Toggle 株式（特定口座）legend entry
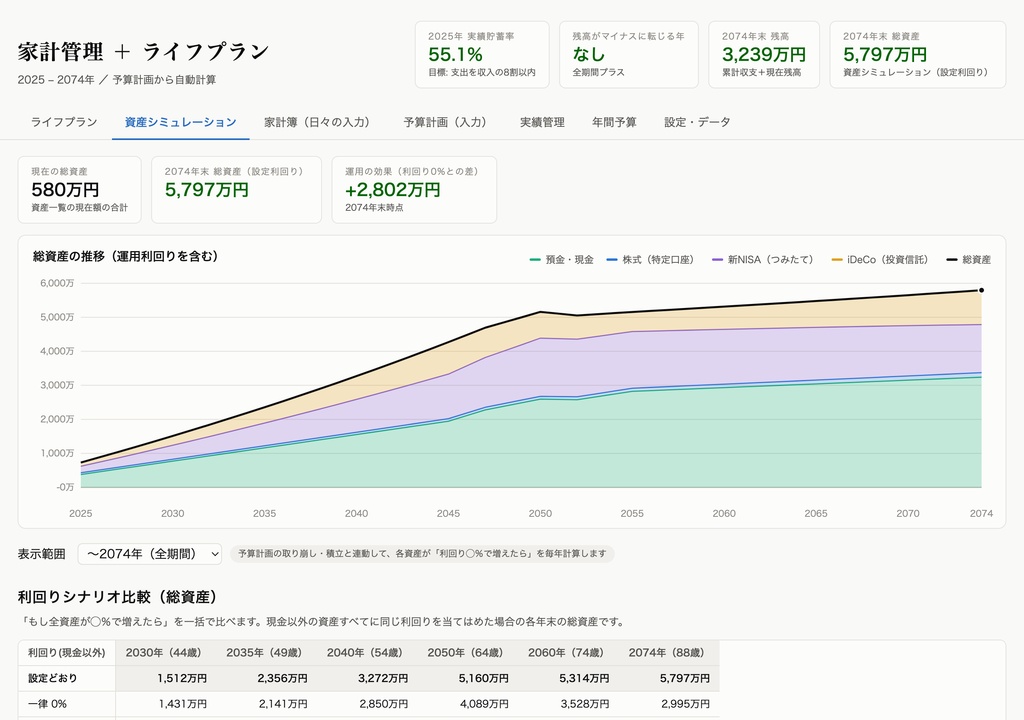The width and height of the screenshot is (1024, 720). (650, 259)
